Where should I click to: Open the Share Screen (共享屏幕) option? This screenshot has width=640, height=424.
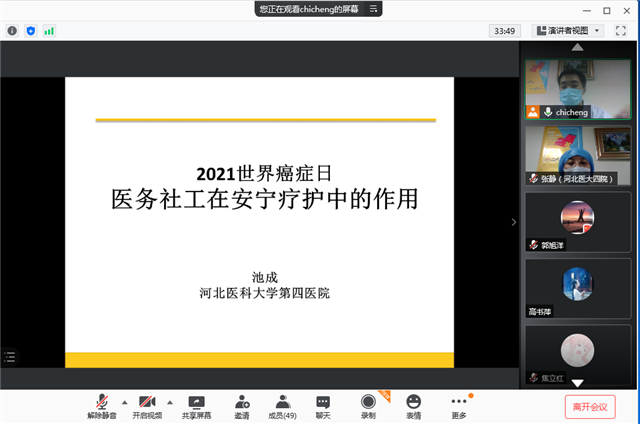[x=196, y=404]
